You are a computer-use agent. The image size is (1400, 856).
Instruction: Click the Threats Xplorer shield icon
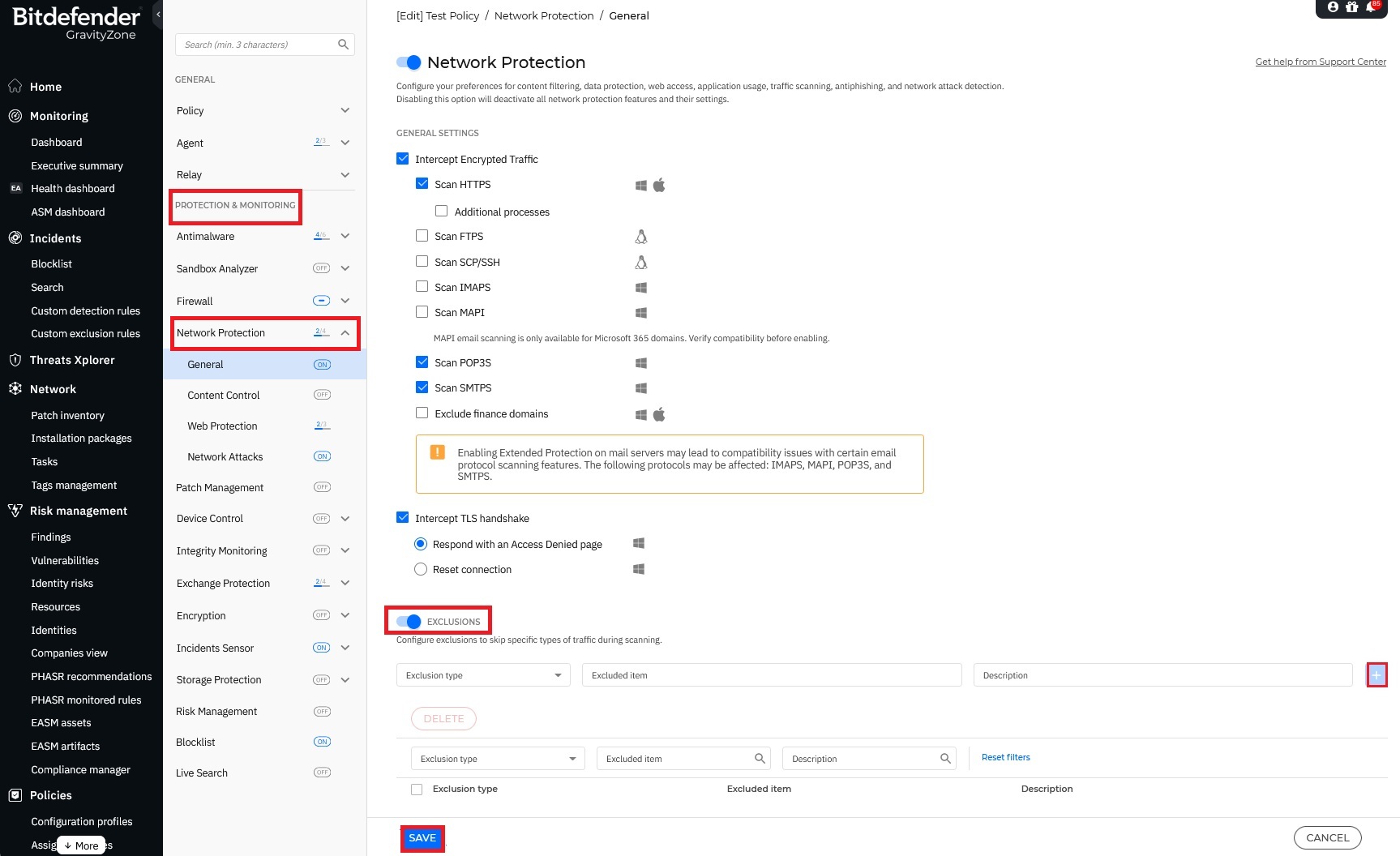click(x=15, y=360)
